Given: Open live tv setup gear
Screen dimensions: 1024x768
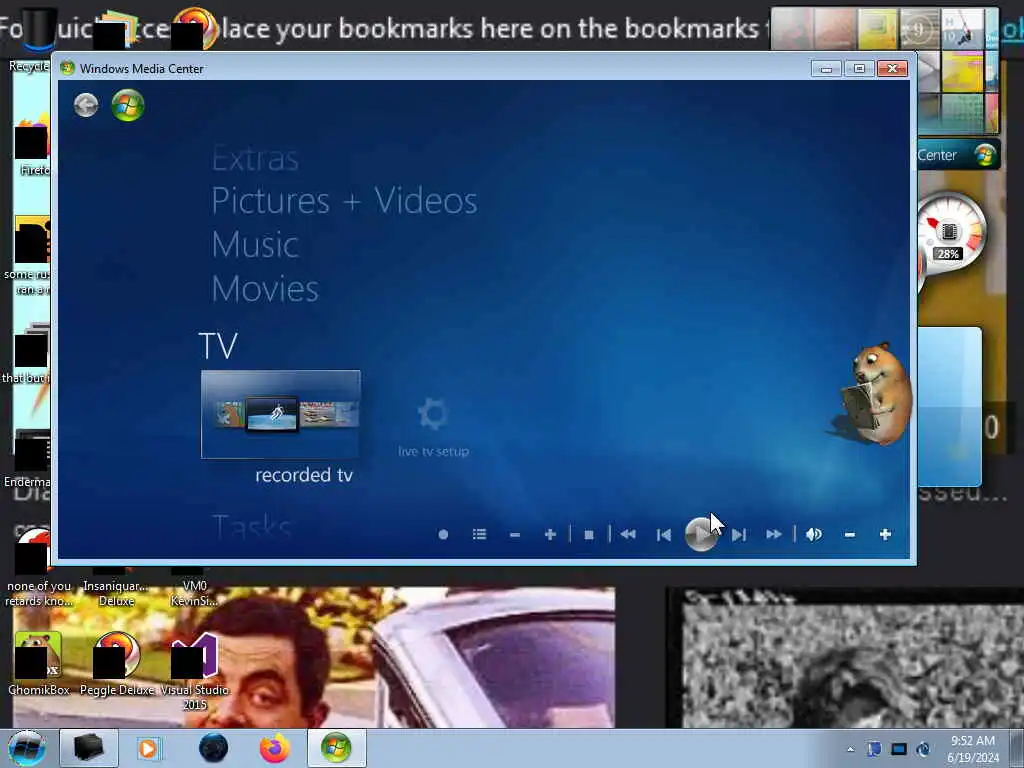Looking at the screenshot, I should [x=433, y=414].
